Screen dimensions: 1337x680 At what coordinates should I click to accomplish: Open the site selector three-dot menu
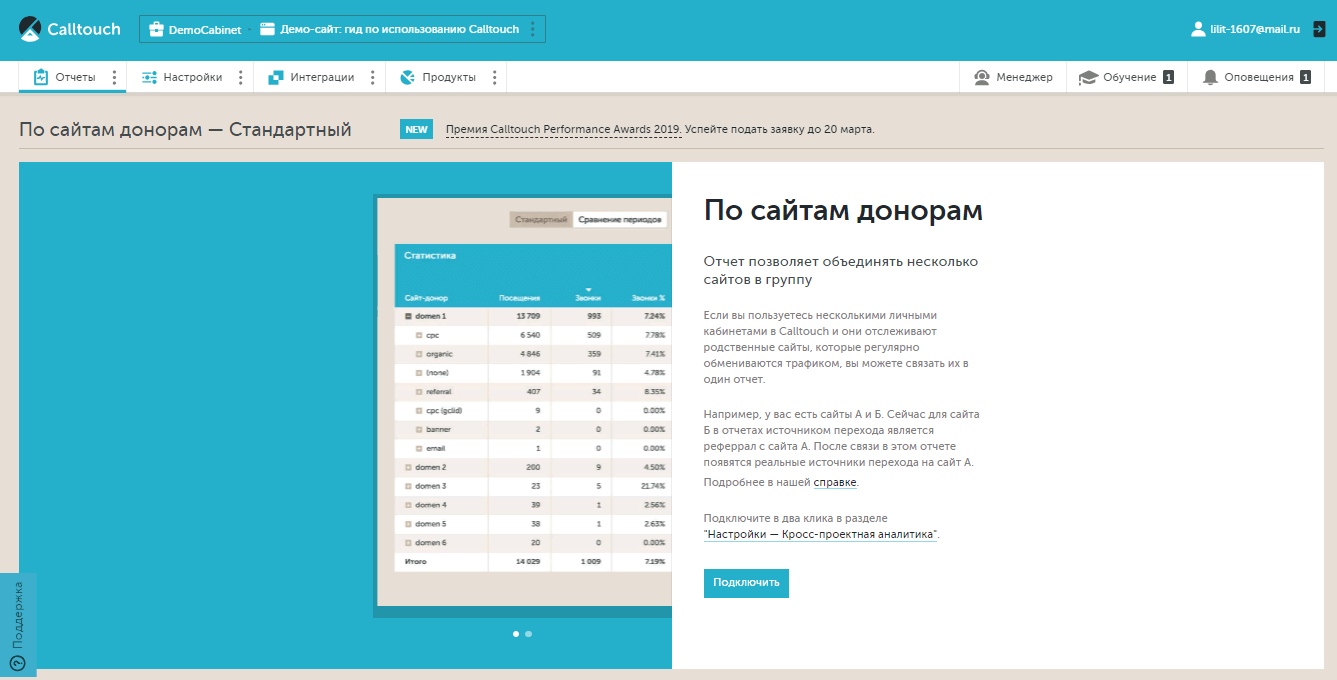coord(532,30)
